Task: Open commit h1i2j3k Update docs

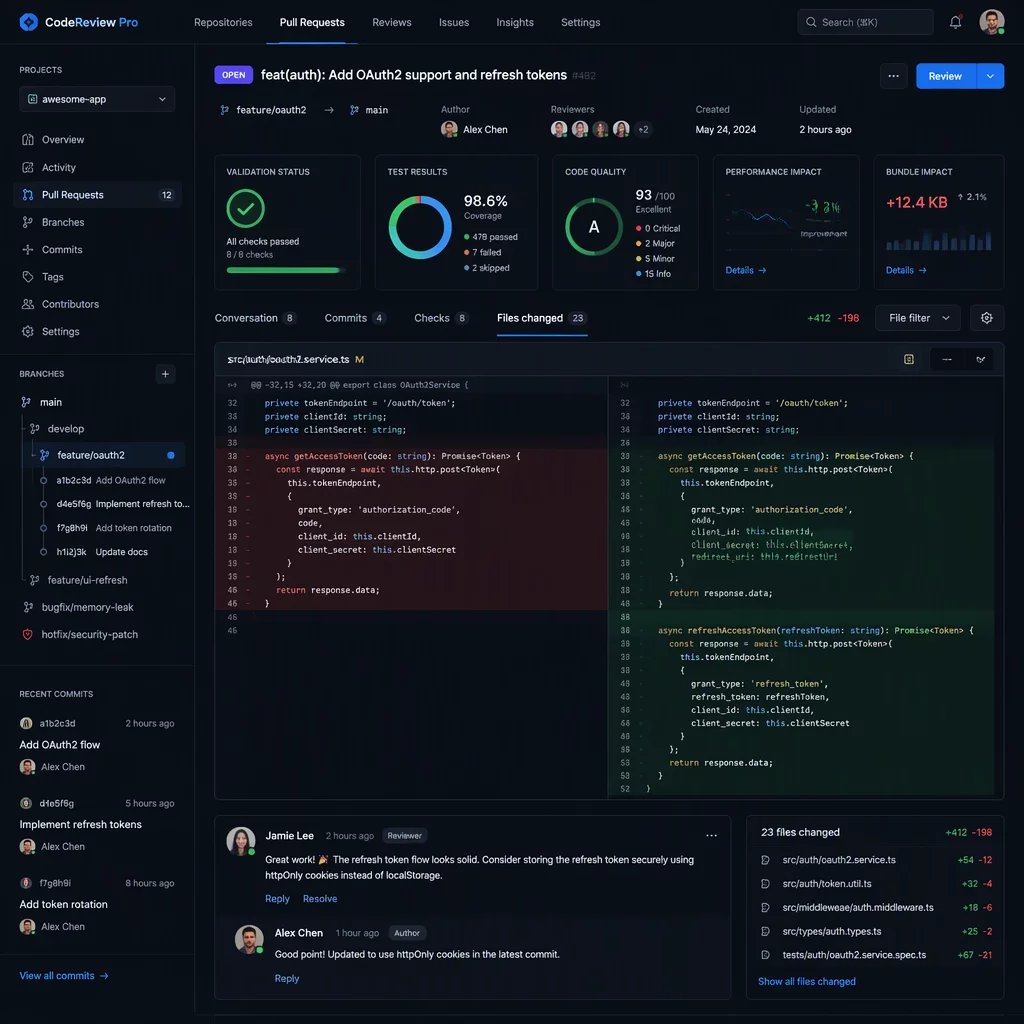Action: click(103, 552)
